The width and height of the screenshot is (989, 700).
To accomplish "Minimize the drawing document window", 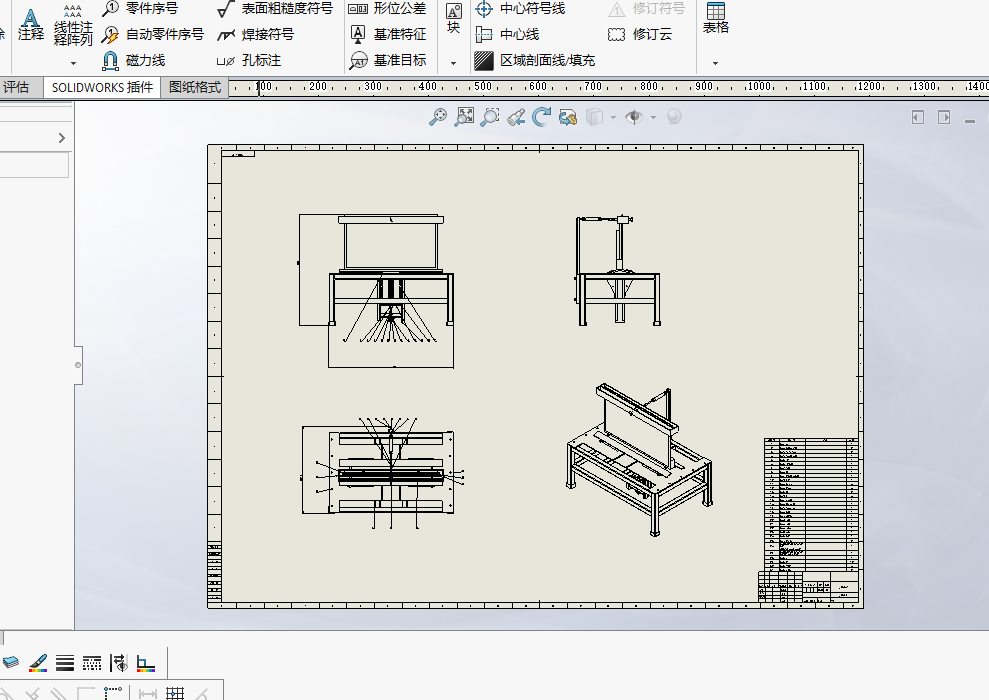I will [x=970, y=120].
